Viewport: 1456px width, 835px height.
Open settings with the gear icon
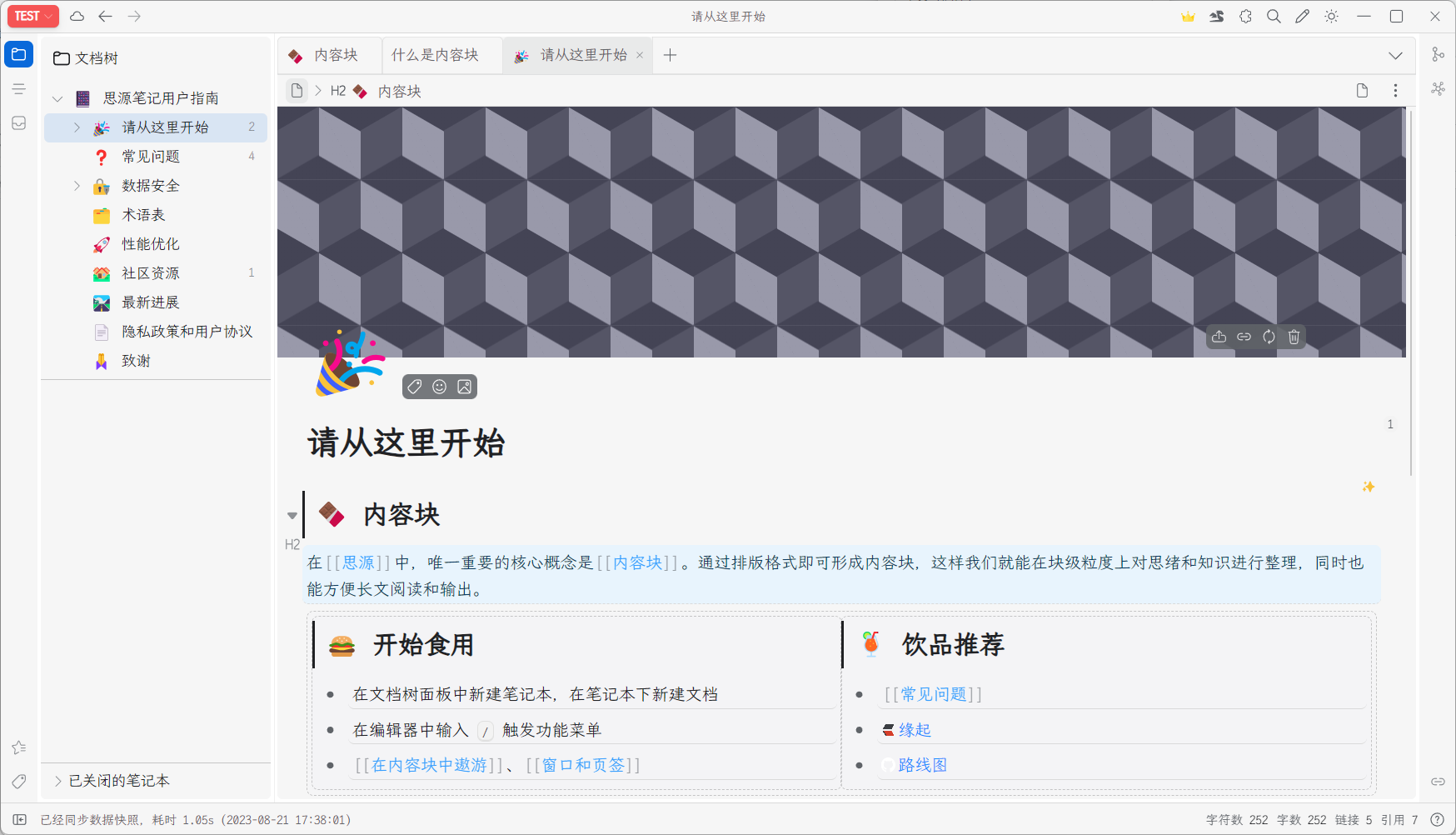pyautogui.click(x=1244, y=16)
